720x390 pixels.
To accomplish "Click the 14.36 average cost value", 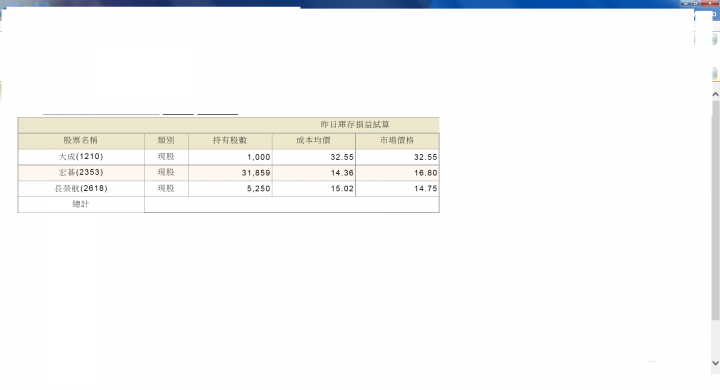I will click(x=342, y=173).
